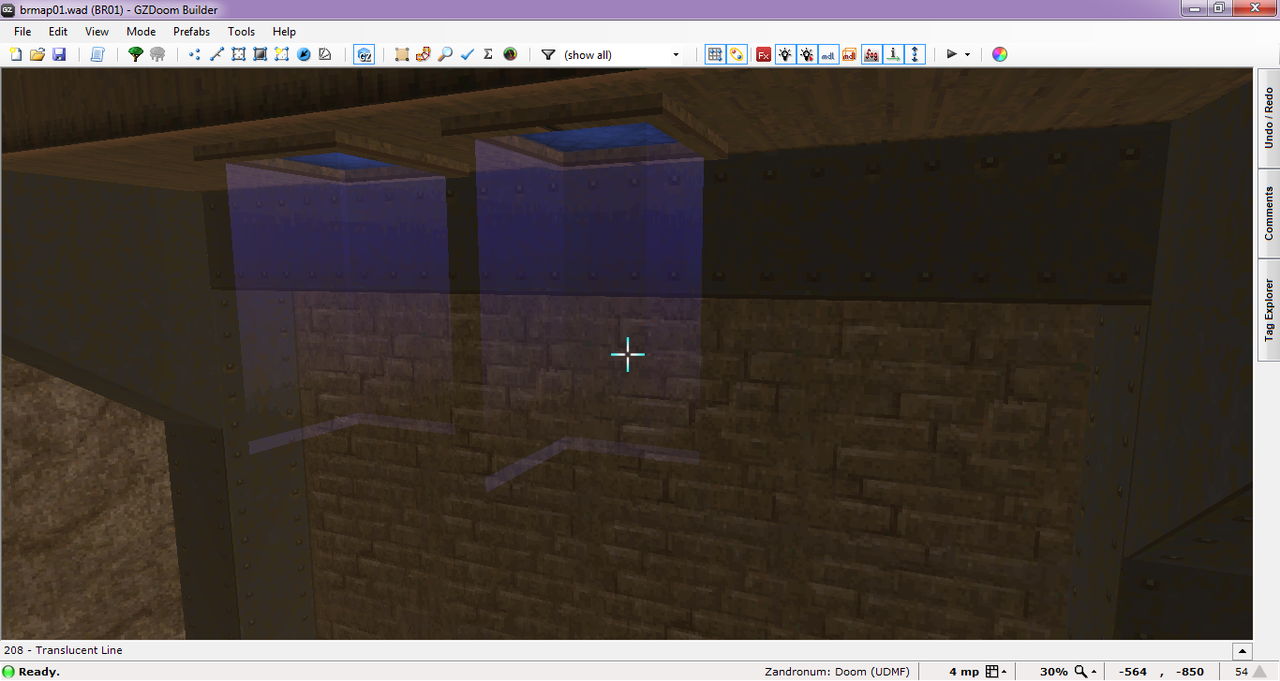The image size is (1280, 681).
Task: Open the File menu
Action: (x=22, y=32)
